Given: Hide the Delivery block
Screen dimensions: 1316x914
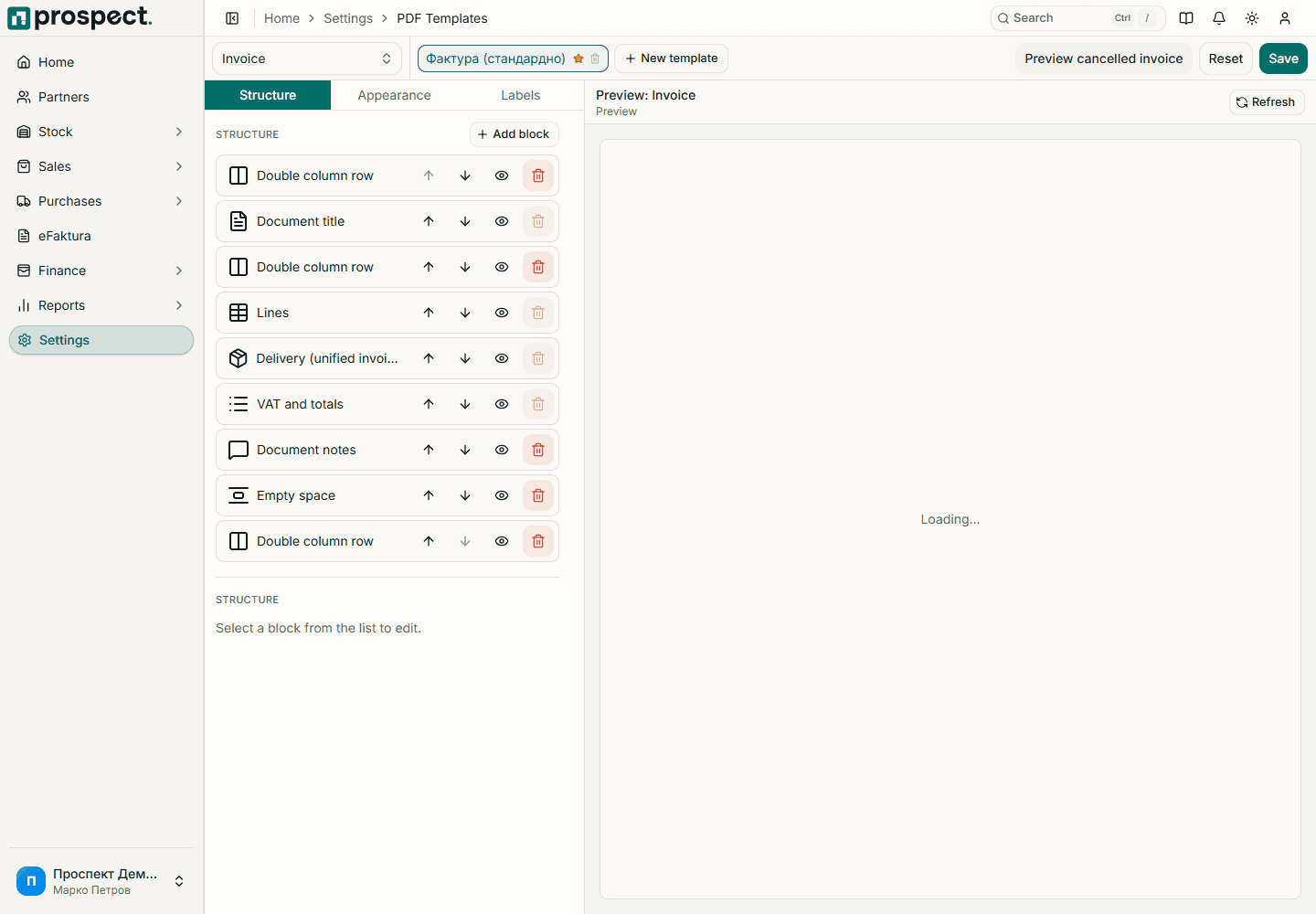Looking at the screenshot, I should 502,358.
